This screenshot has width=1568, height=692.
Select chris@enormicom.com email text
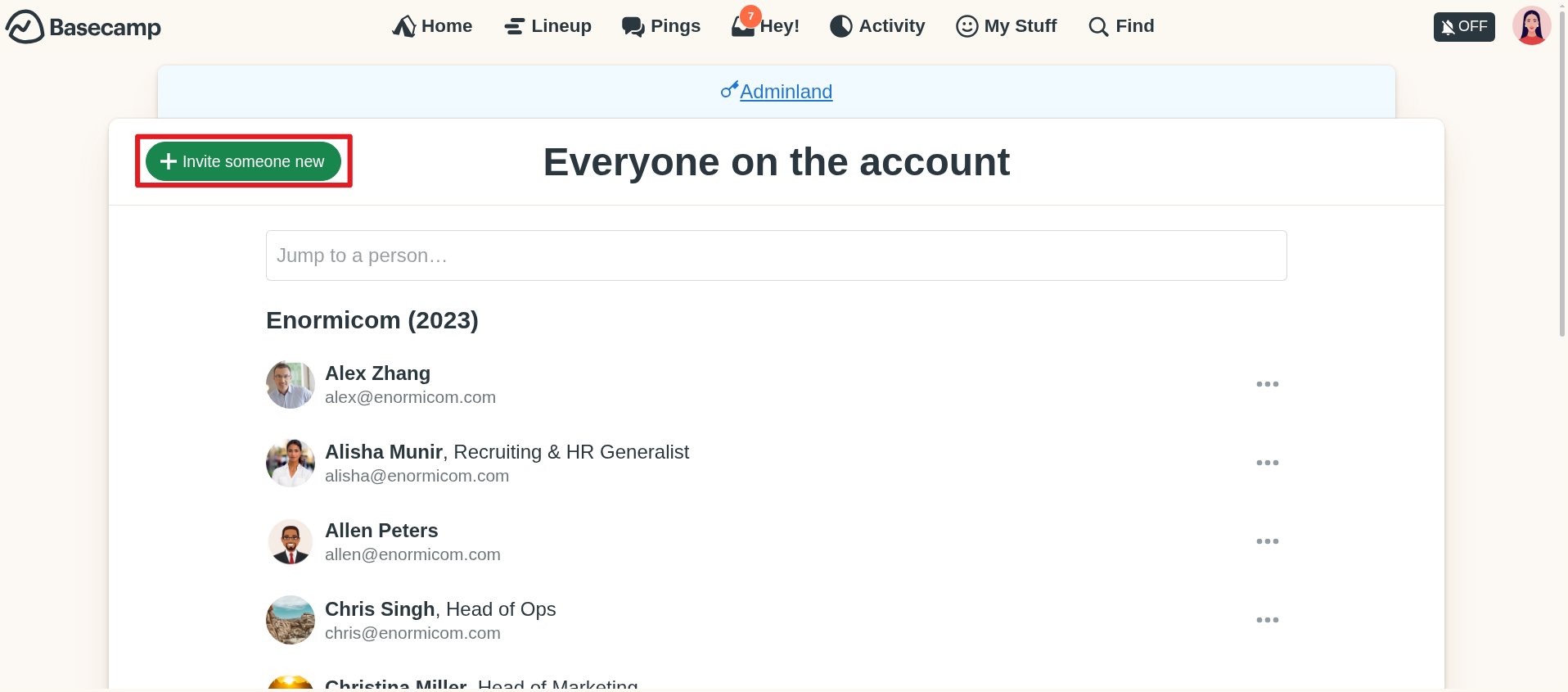(412, 633)
